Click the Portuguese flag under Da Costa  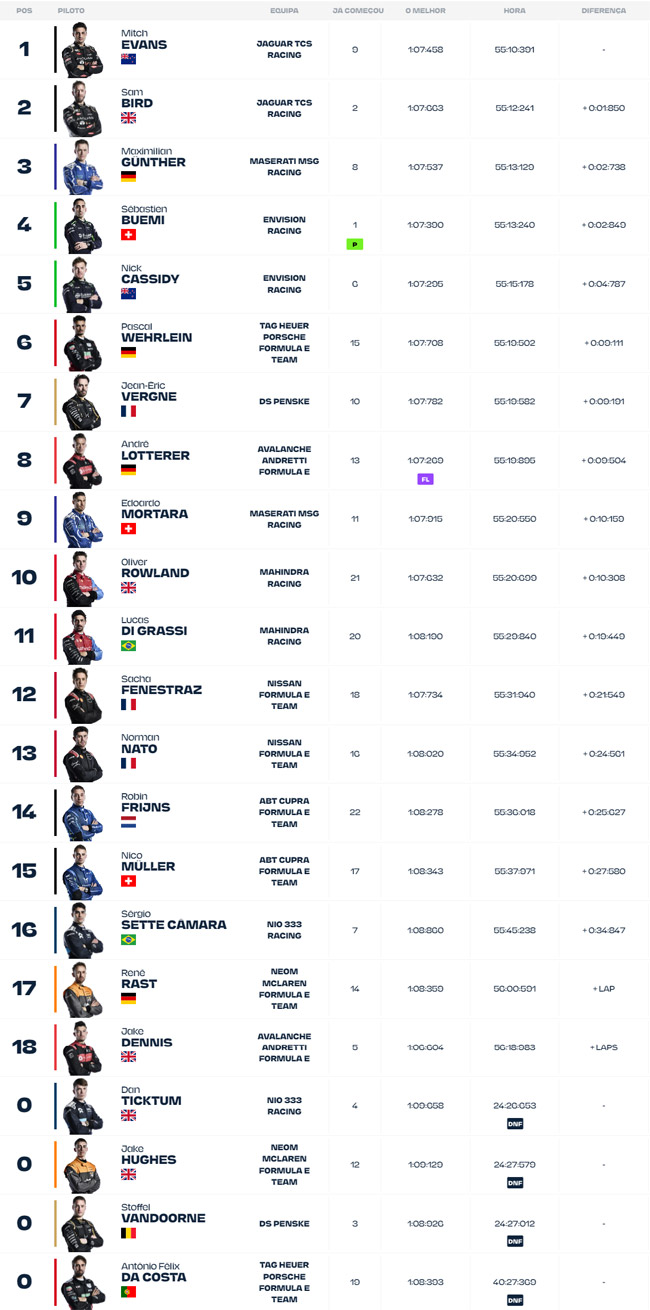pos(128,1294)
